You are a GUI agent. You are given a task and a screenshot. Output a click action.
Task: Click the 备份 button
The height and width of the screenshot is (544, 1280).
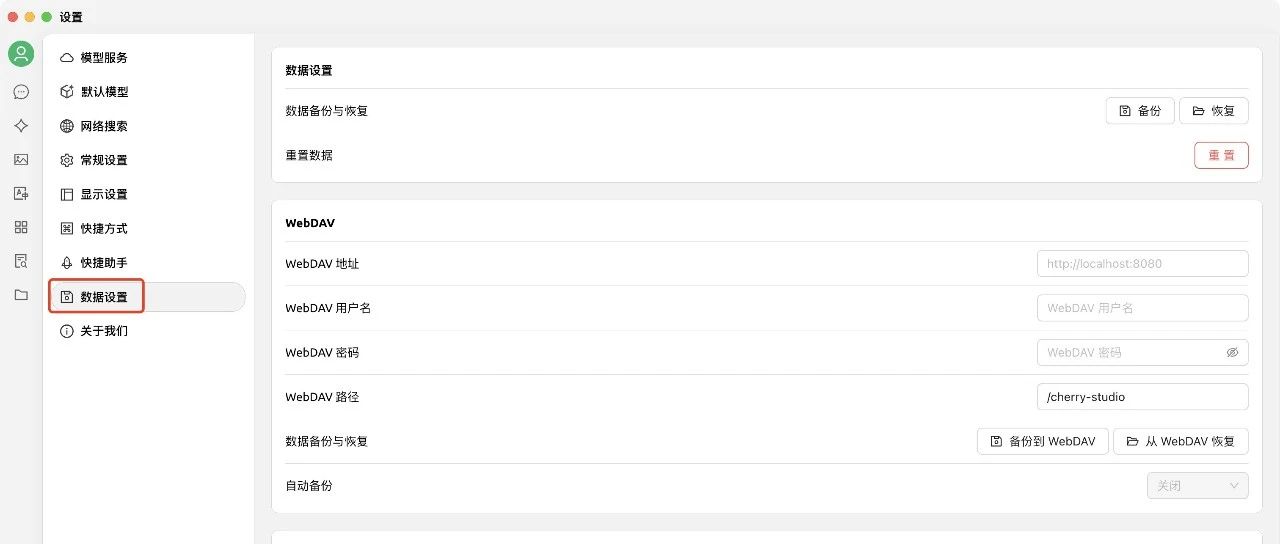click(1139, 111)
